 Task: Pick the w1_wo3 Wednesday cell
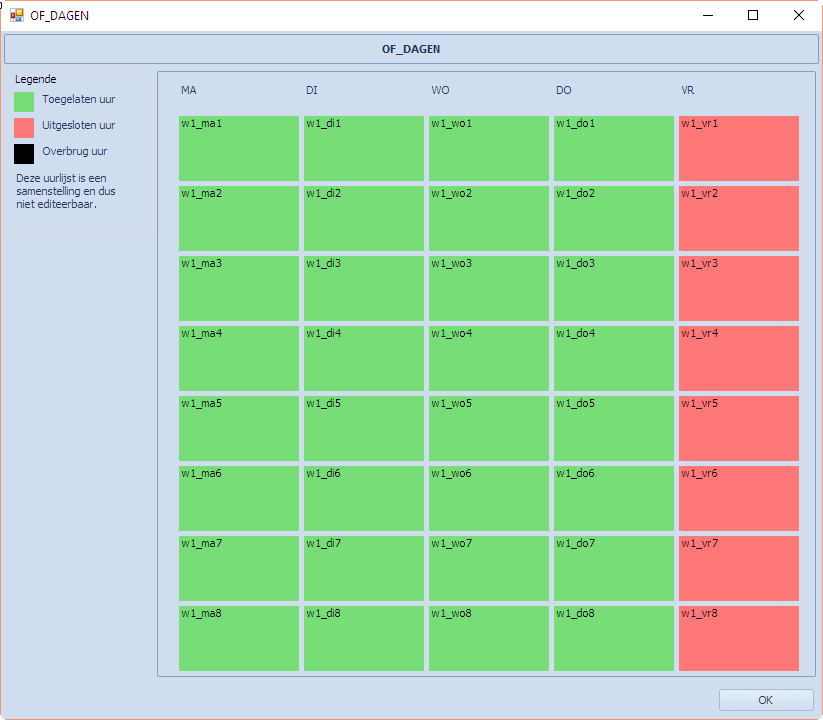click(489, 288)
